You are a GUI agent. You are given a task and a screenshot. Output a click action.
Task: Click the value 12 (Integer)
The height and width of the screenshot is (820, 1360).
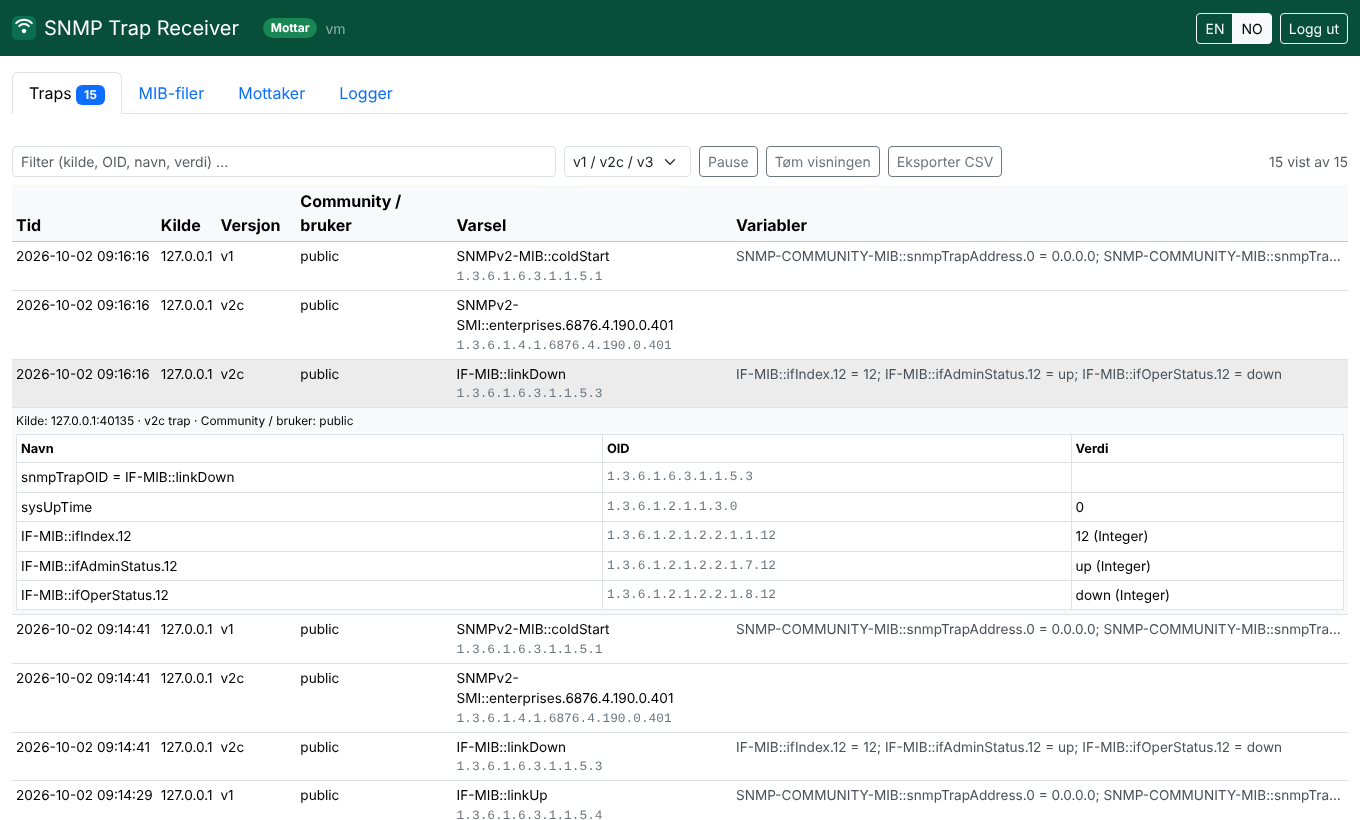1111,536
